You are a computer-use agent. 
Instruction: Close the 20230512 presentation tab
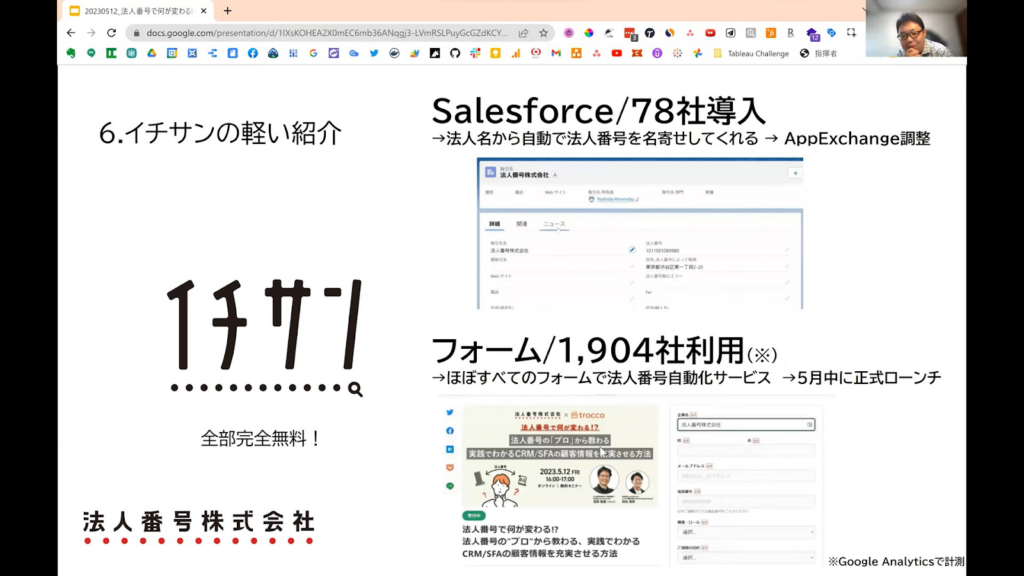204,11
